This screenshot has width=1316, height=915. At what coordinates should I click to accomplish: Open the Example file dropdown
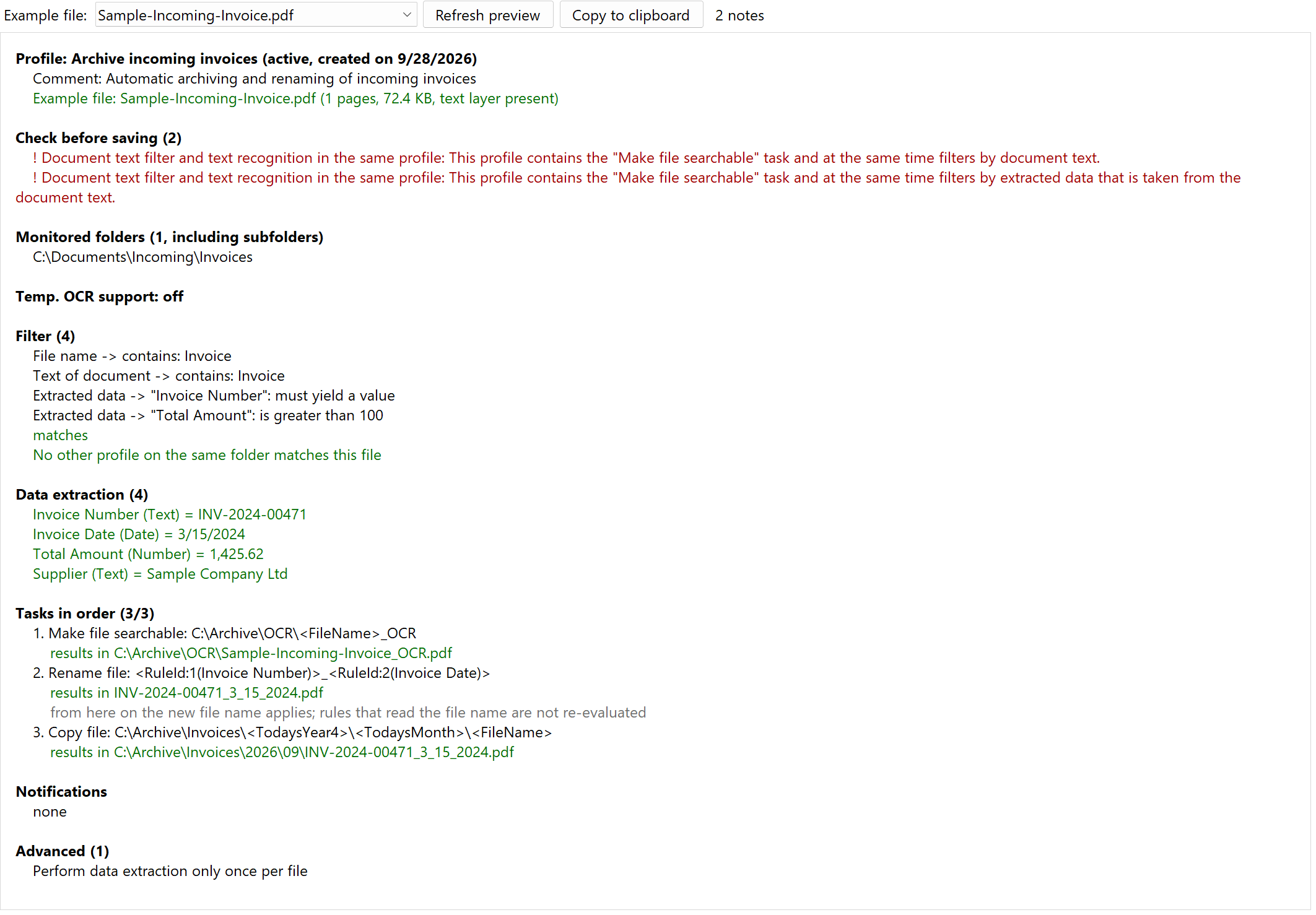(x=256, y=15)
